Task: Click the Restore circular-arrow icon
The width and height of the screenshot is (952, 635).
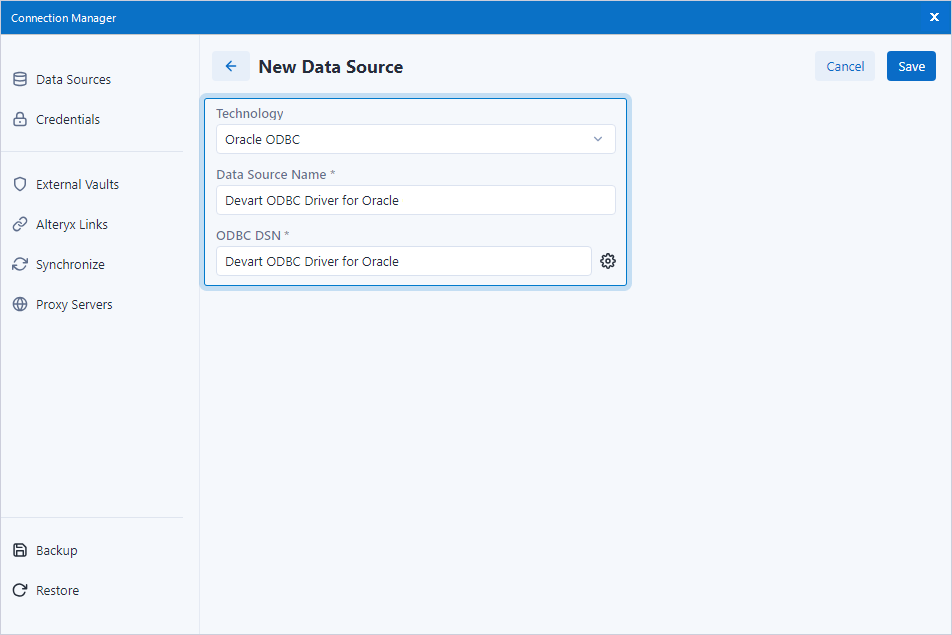Action: (x=21, y=590)
